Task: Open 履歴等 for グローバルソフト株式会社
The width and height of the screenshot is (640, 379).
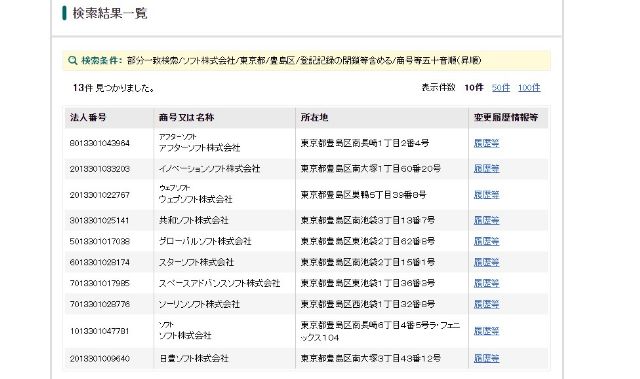Action: pyautogui.click(x=487, y=242)
